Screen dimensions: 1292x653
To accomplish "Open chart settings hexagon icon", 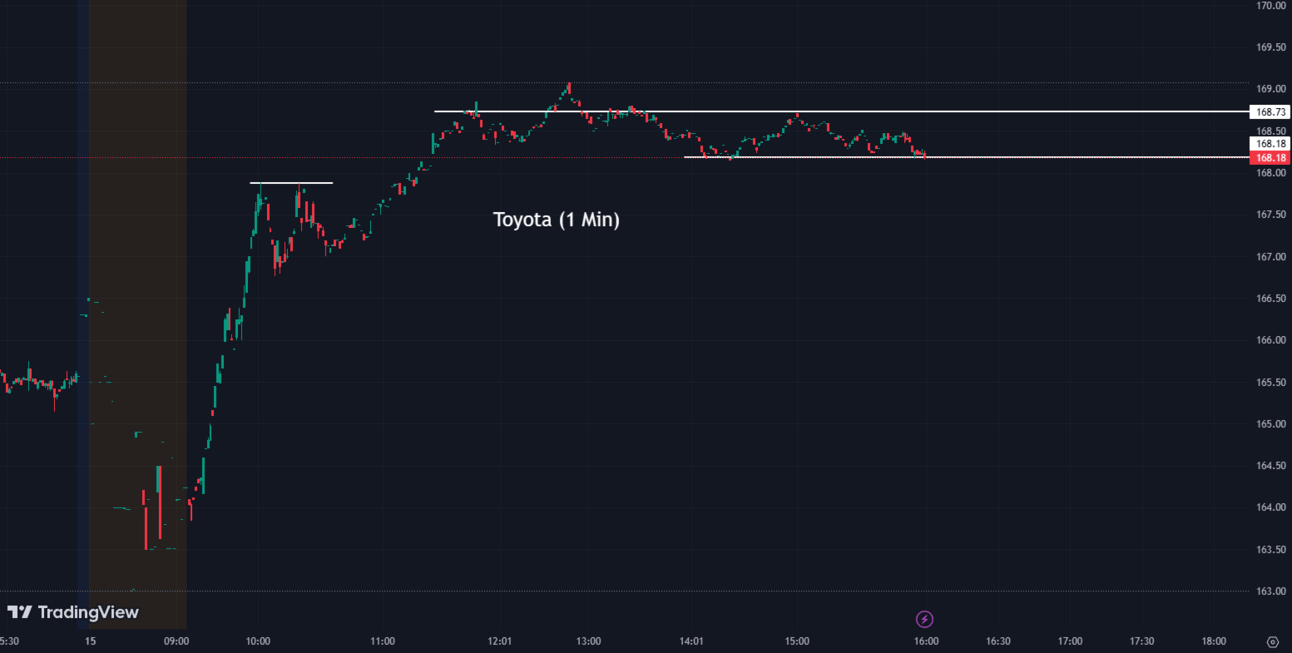I will click(1272, 641).
